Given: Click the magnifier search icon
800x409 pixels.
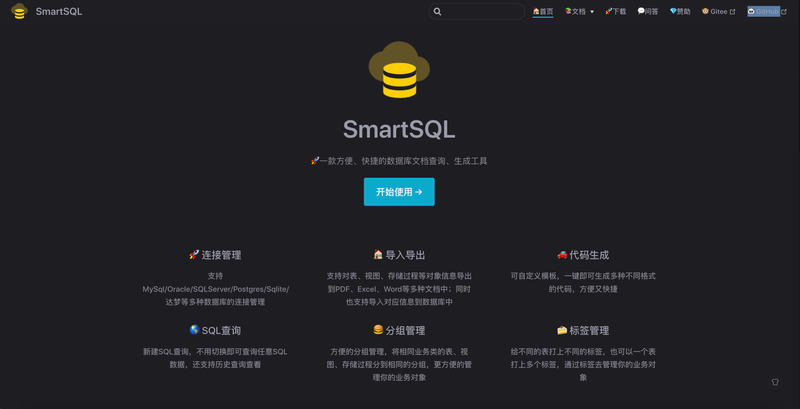Looking at the screenshot, I should click(437, 11).
